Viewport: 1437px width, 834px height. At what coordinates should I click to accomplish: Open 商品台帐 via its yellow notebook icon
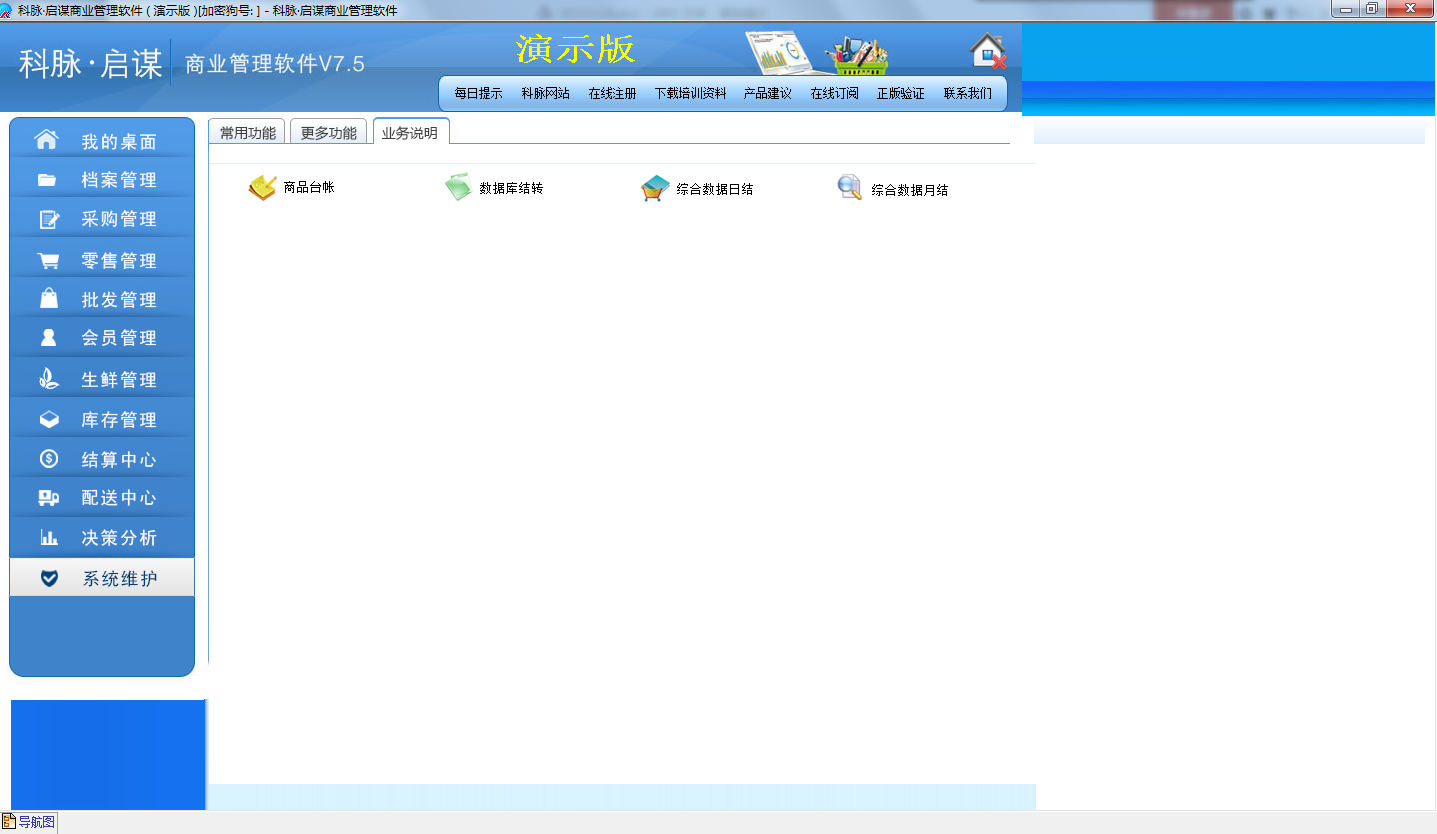262,187
